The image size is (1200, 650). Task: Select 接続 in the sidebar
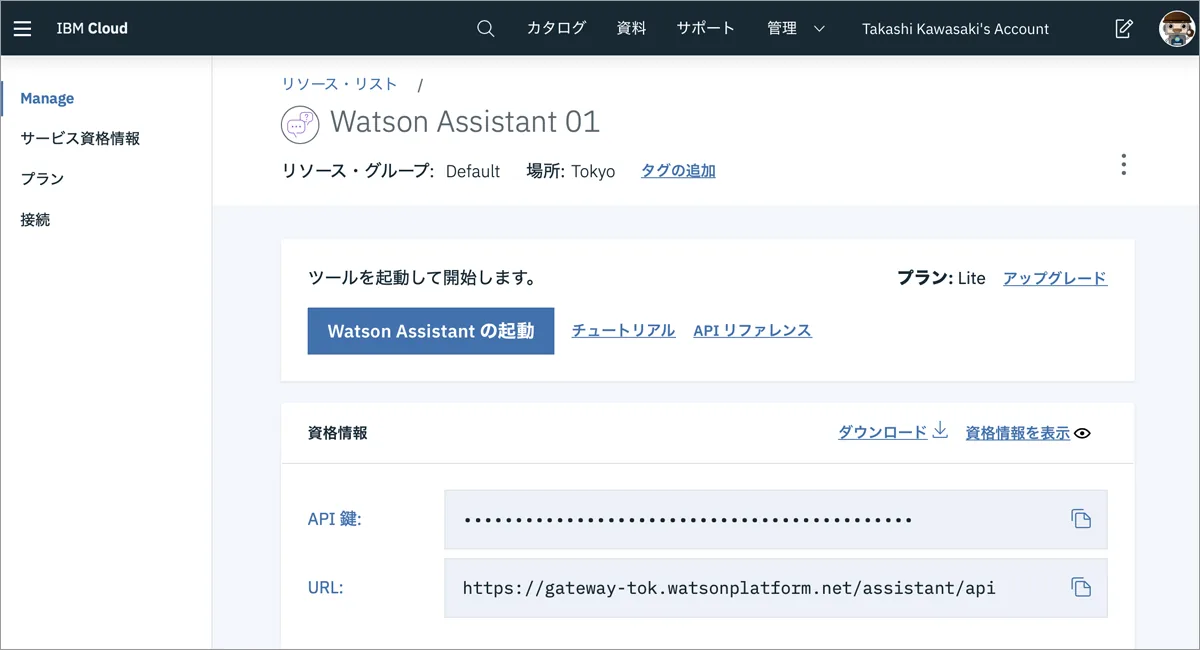click(35, 220)
